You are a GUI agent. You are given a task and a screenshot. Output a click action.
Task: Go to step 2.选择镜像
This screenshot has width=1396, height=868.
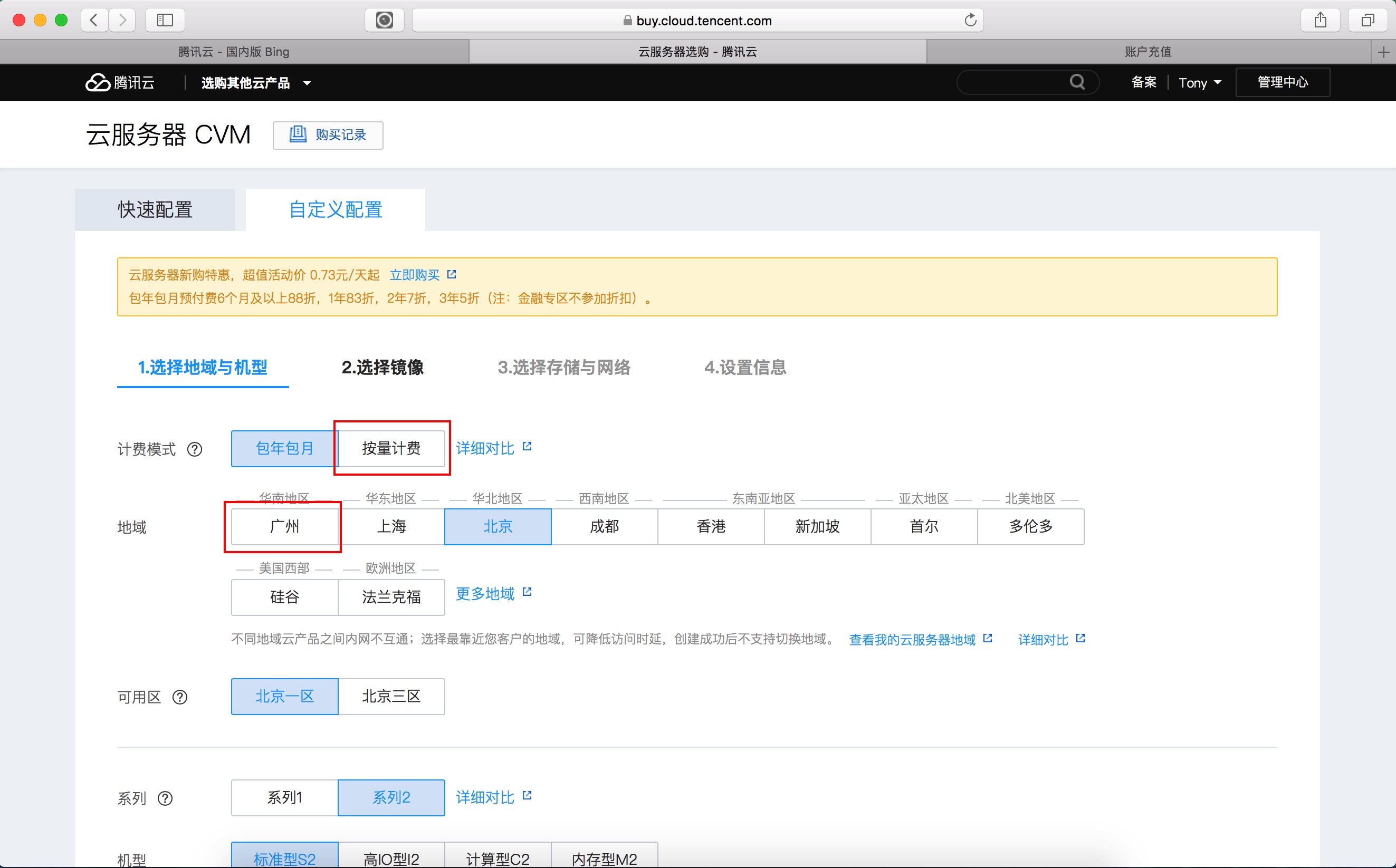pos(383,368)
